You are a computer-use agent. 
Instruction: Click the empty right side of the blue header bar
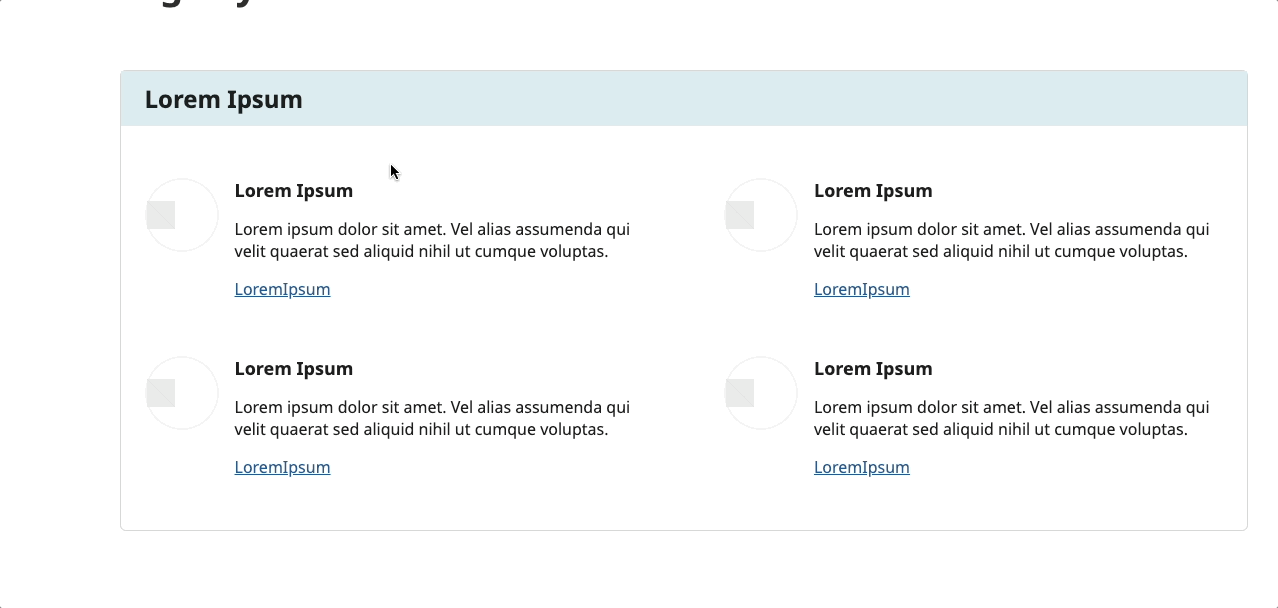coord(900,99)
